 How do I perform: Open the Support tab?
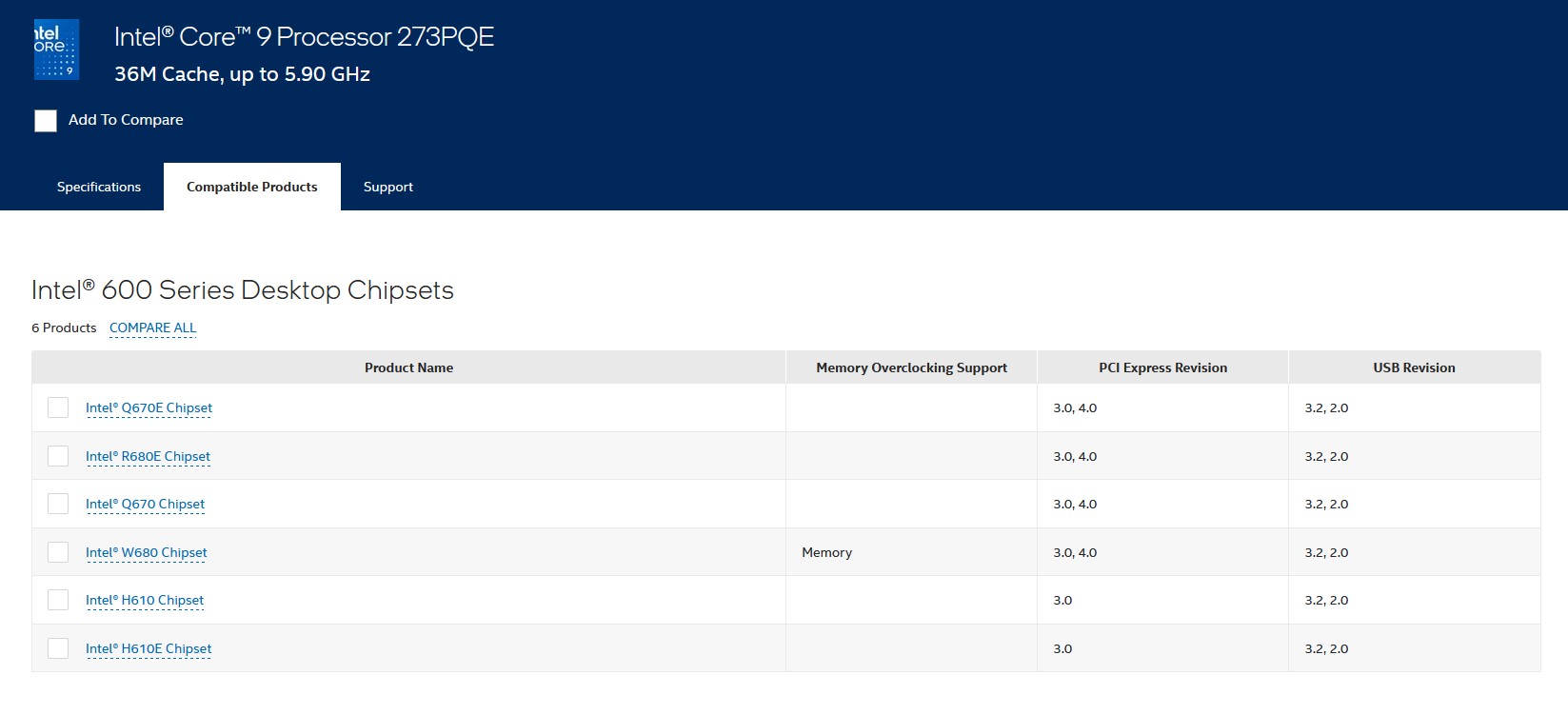tap(388, 187)
